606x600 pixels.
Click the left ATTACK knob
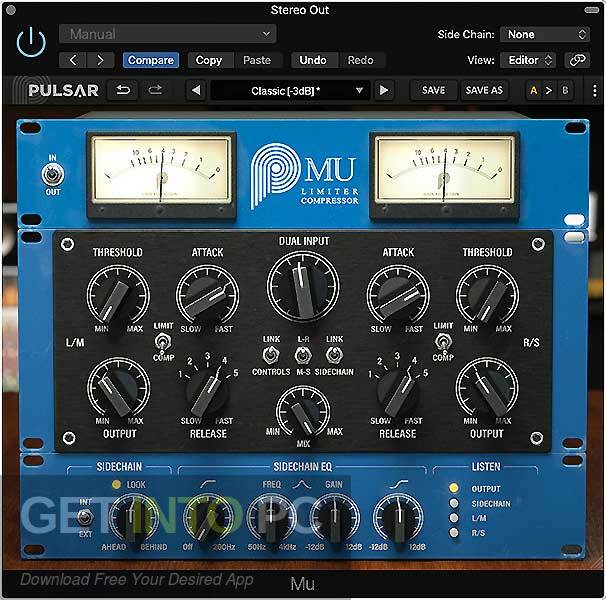(x=208, y=296)
